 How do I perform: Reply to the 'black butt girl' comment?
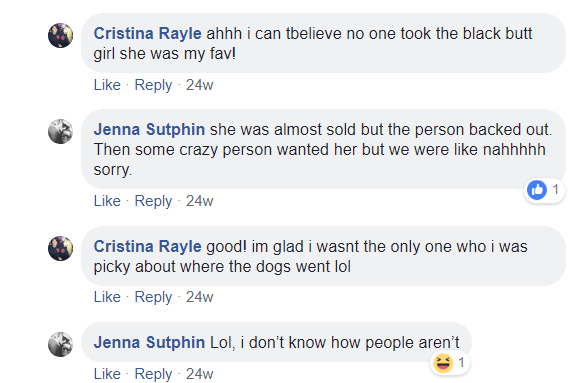tap(153, 85)
